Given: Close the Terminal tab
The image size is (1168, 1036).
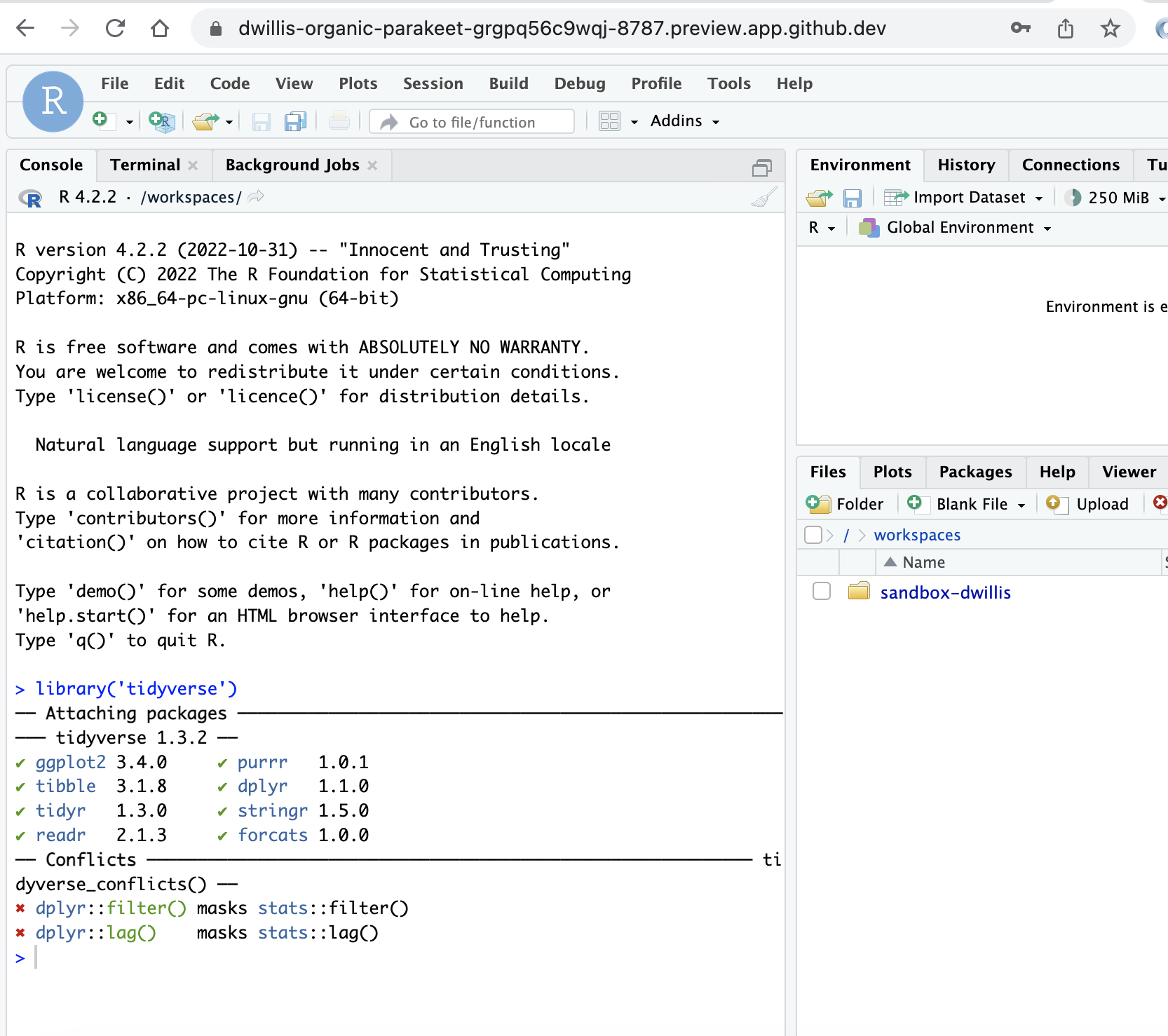Looking at the screenshot, I should point(193,165).
